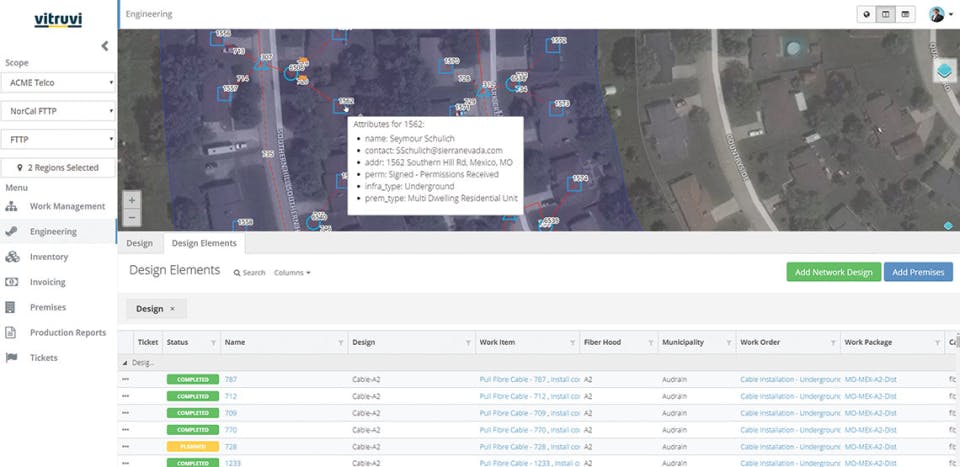Click the Add Premises button

(x=917, y=272)
